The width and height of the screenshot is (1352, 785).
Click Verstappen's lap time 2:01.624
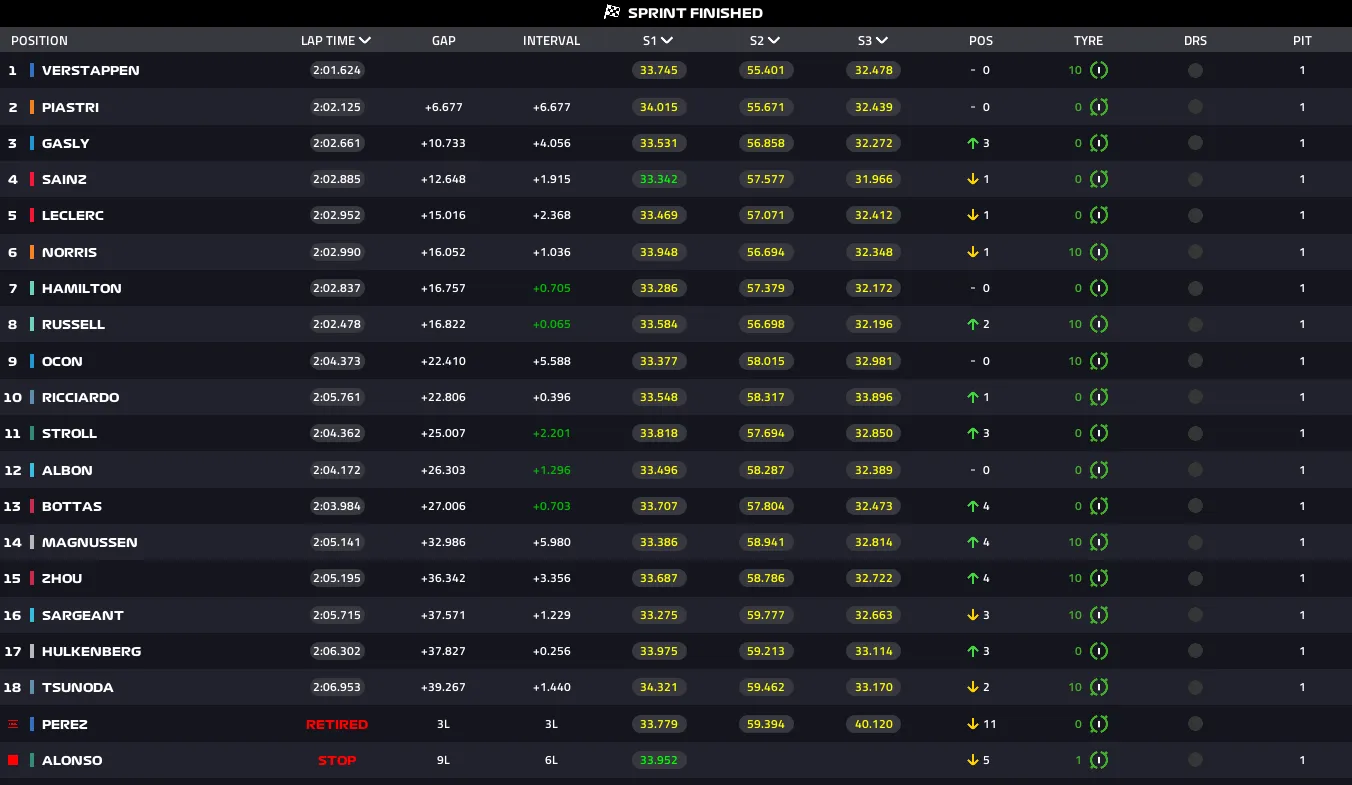pyautogui.click(x=337, y=70)
